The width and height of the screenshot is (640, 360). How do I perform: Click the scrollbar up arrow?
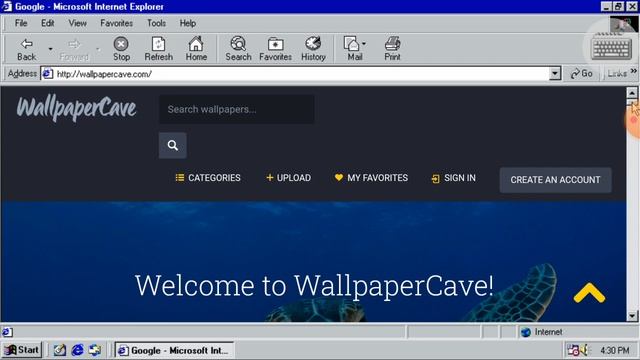tap(632, 93)
